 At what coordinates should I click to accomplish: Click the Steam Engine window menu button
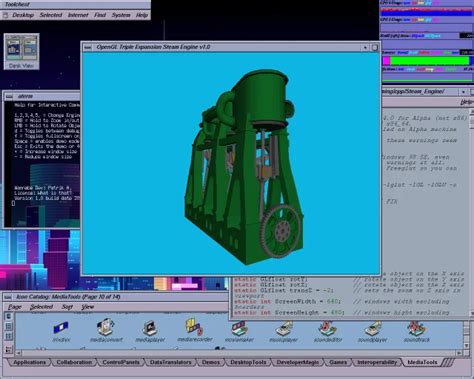point(87,47)
